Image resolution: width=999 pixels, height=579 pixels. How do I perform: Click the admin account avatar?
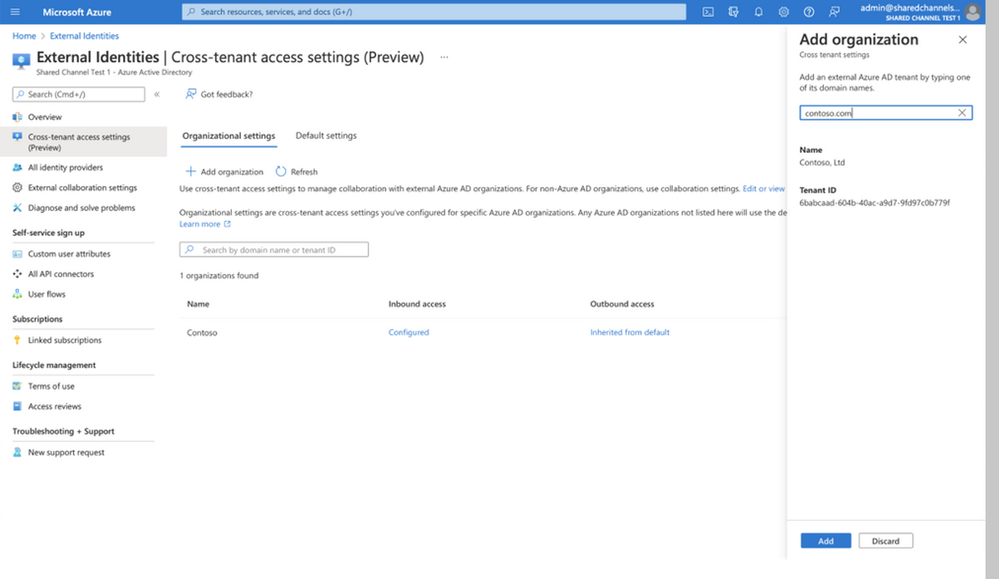(972, 12)
